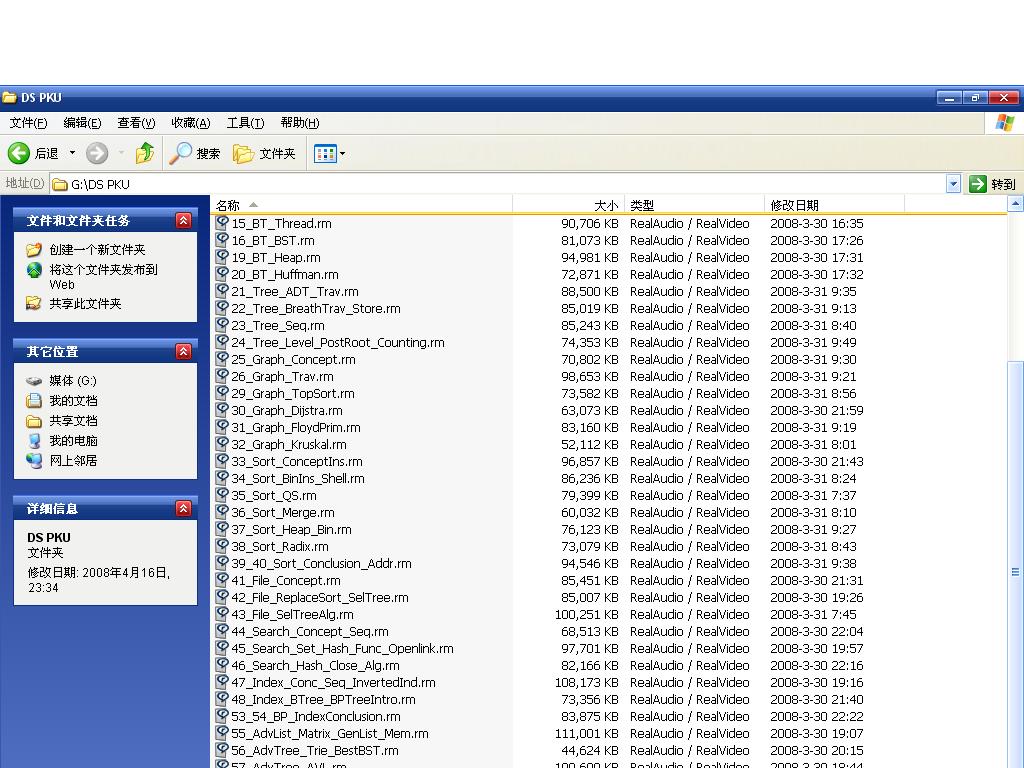Viewport: 1024px width, 768px height.
Task: Click the Go button arrow icon
Action: point(977,184)
